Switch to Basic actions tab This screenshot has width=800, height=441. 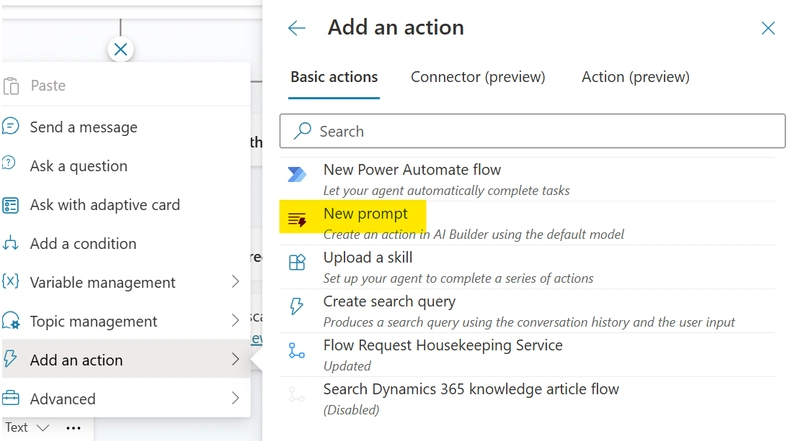(x=334, y=78)
